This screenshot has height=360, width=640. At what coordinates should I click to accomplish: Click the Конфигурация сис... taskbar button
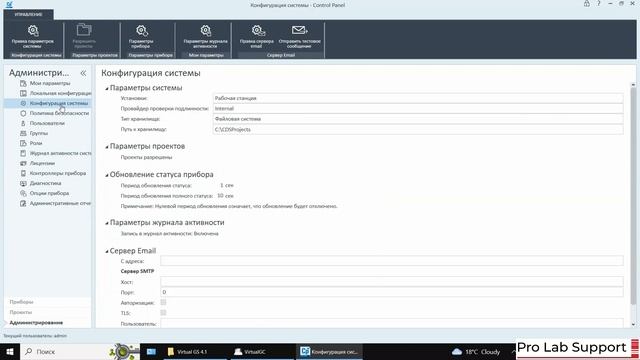[x=329, y=351]
